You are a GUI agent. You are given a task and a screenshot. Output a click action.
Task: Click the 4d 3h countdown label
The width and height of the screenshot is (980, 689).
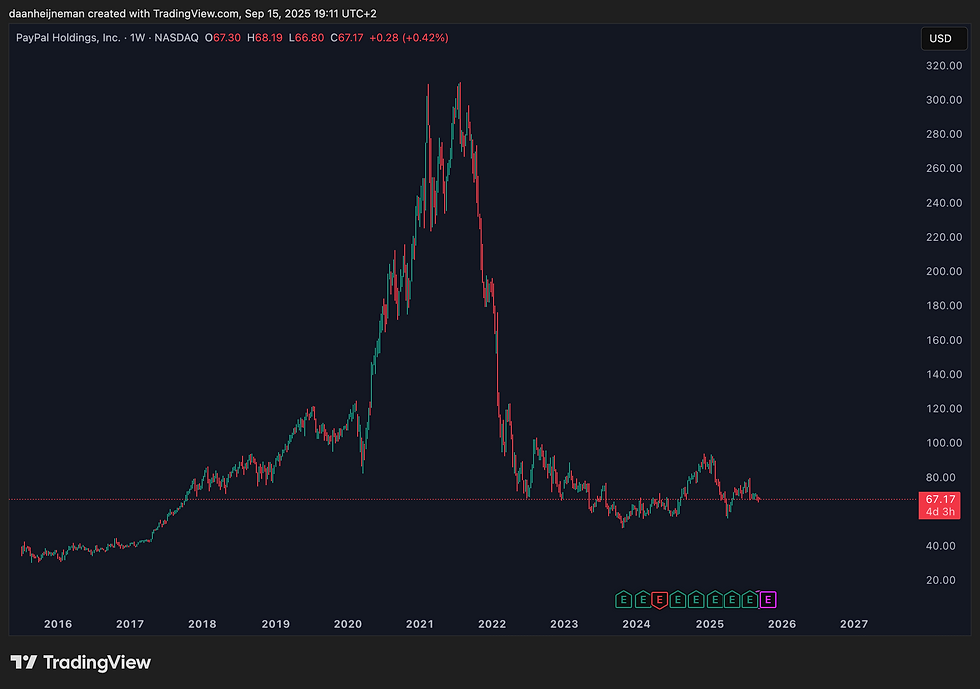939,512
